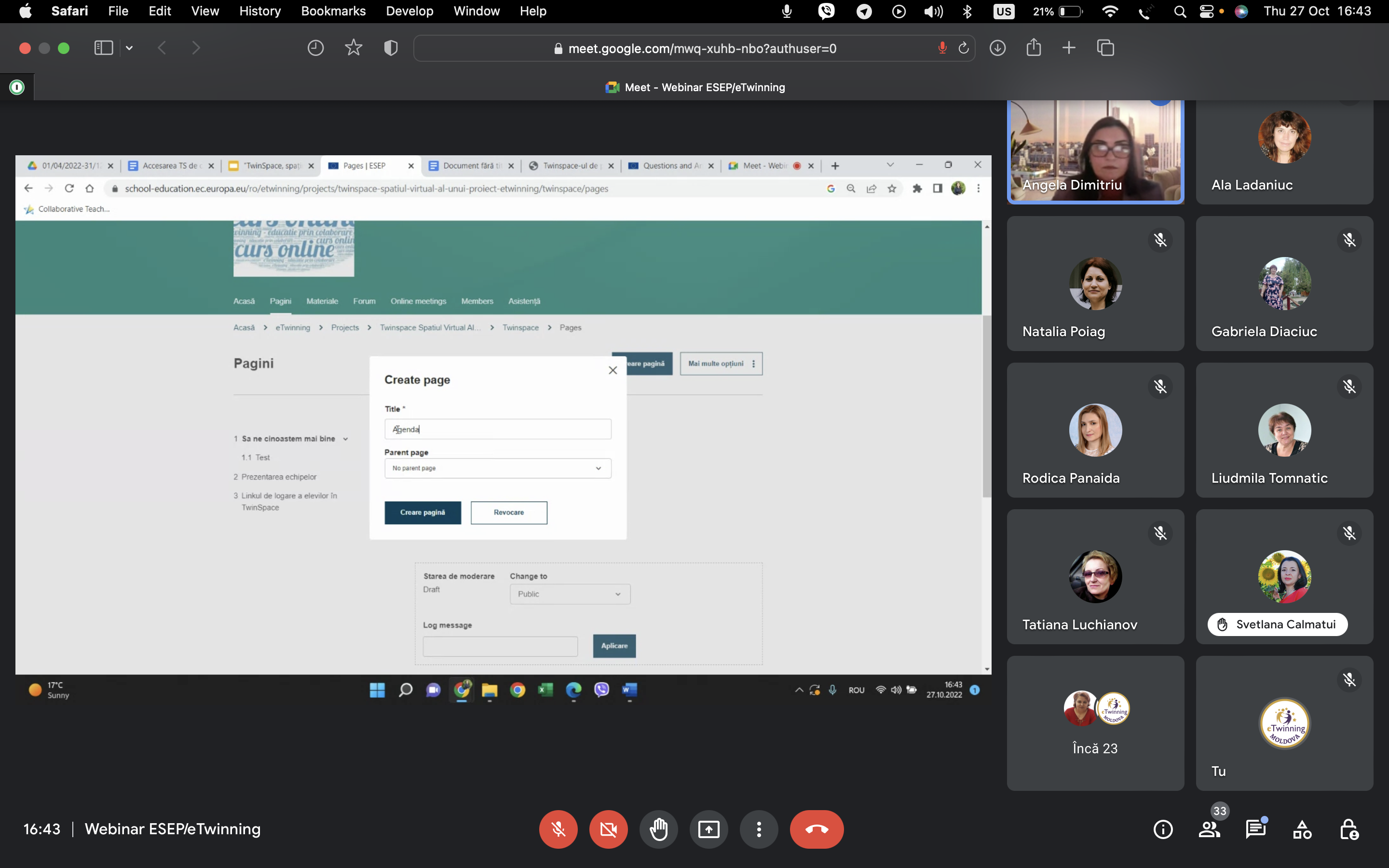Open Safari Develop menu
1389x868 pixels.
(409, 11)
